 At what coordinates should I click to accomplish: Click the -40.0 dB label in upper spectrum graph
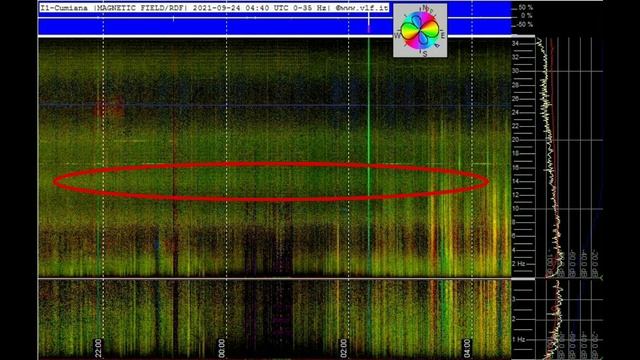click(x=584, y=262)
